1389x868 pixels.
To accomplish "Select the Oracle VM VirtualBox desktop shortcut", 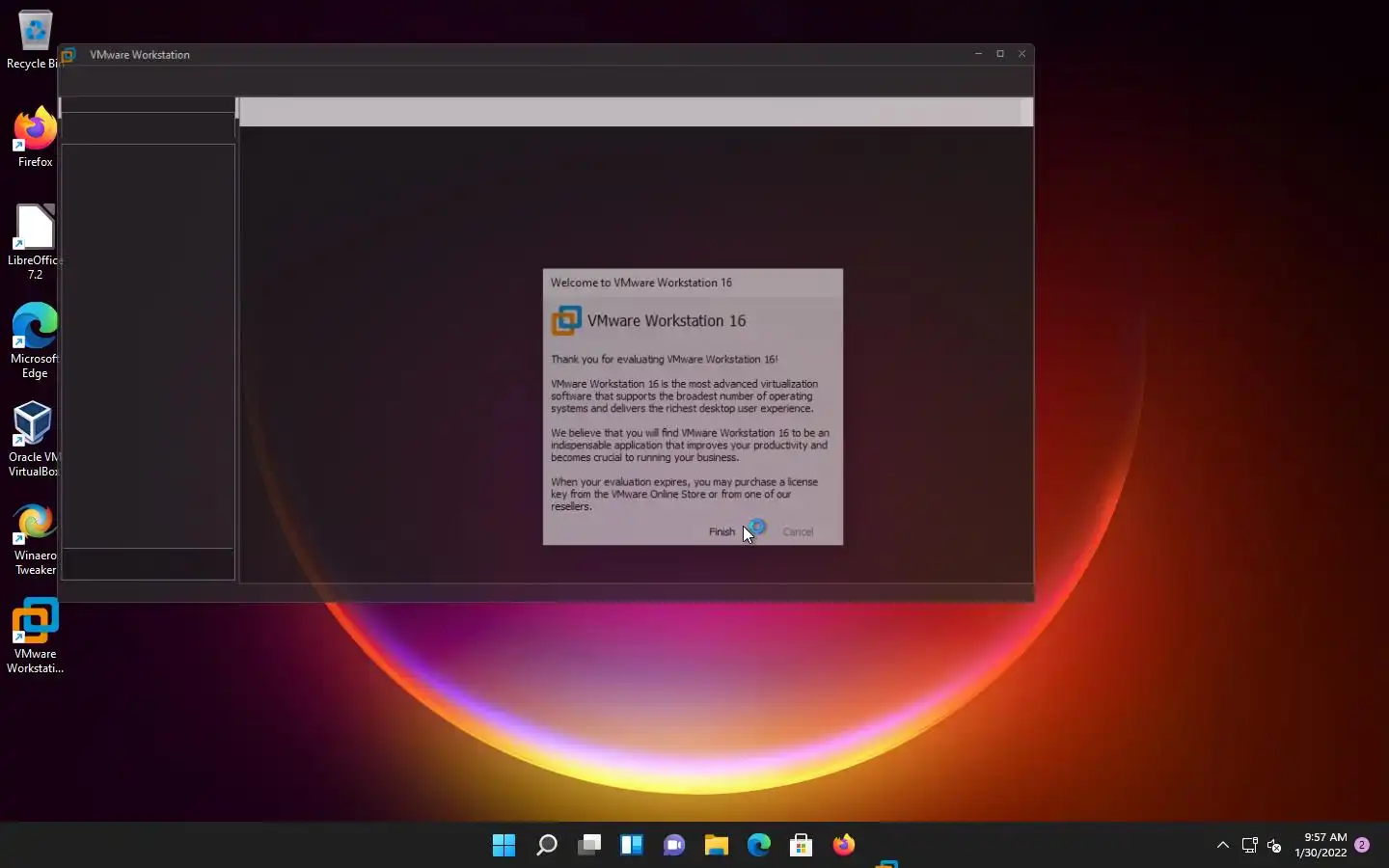I will 34,439.
